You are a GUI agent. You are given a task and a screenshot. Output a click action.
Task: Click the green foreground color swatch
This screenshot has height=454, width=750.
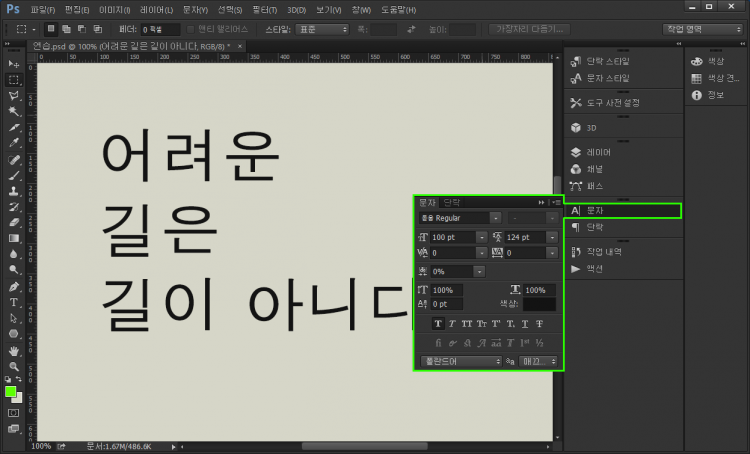pyautogui.click(x=11, y=392)
